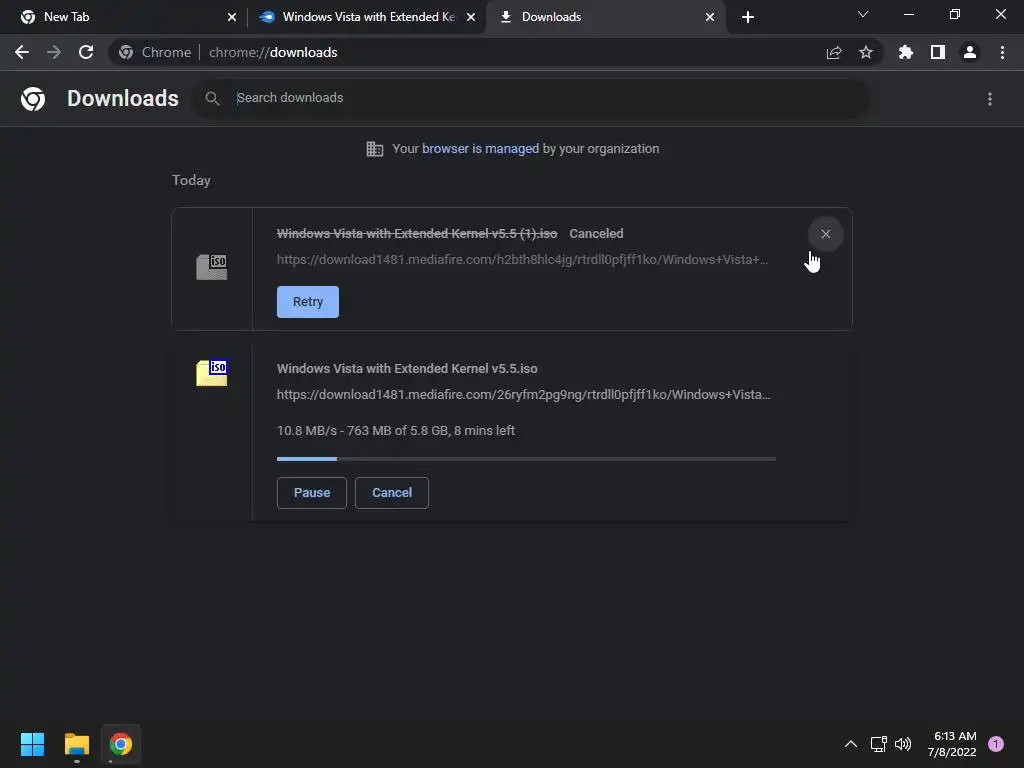Reload the downloads page
Screen dimensions: 1024x768
point(86,52)
